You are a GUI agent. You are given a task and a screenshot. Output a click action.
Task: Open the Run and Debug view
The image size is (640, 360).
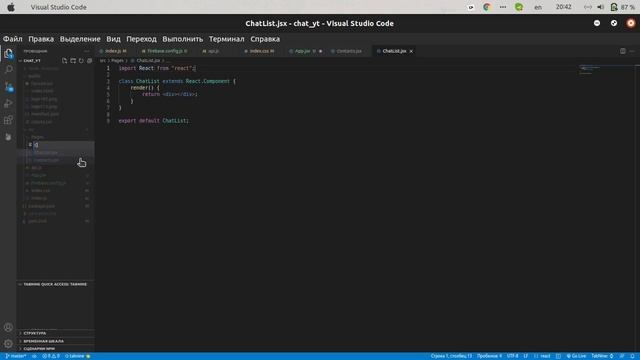8,103
